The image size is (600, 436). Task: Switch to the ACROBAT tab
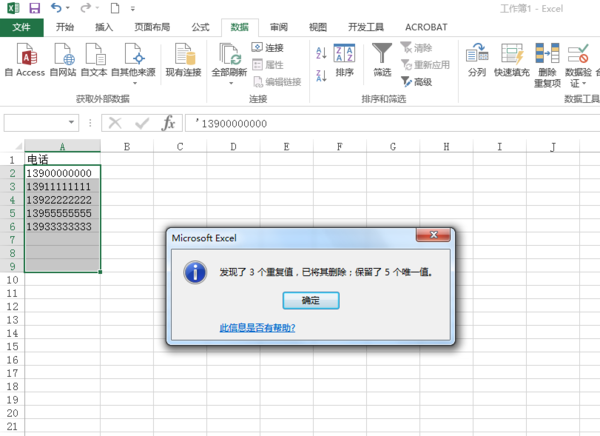pyautogui.click(x=426, y=27)
